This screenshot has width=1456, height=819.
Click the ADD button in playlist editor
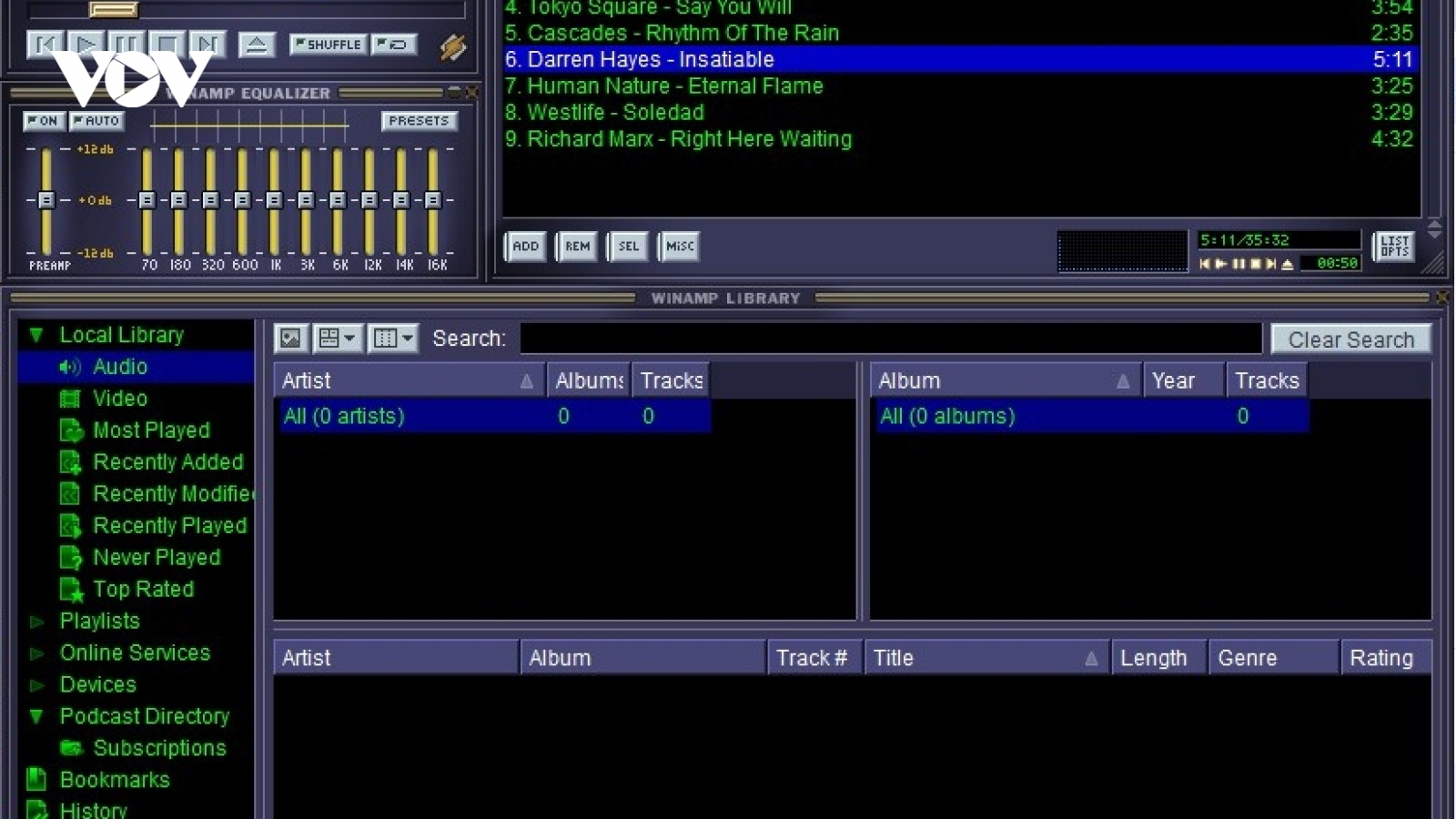[x=525, y=246]
